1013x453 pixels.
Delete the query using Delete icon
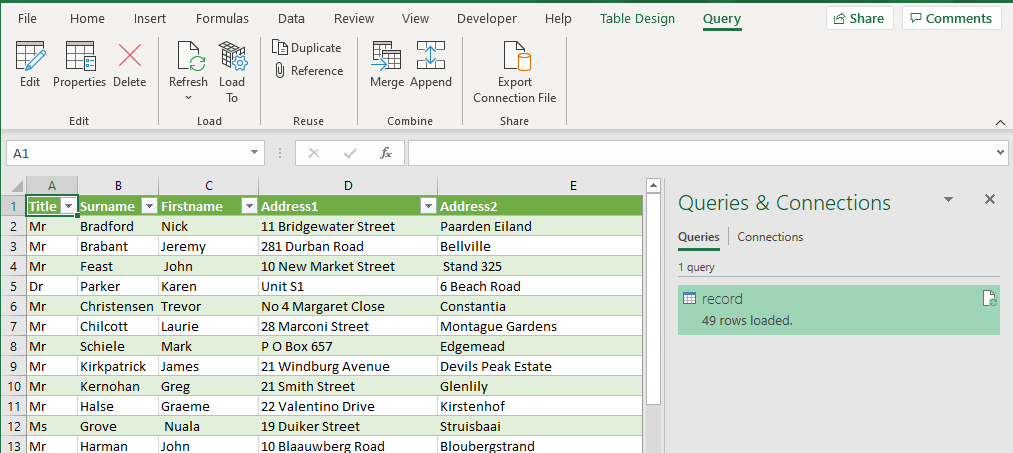tap(129, 64)
